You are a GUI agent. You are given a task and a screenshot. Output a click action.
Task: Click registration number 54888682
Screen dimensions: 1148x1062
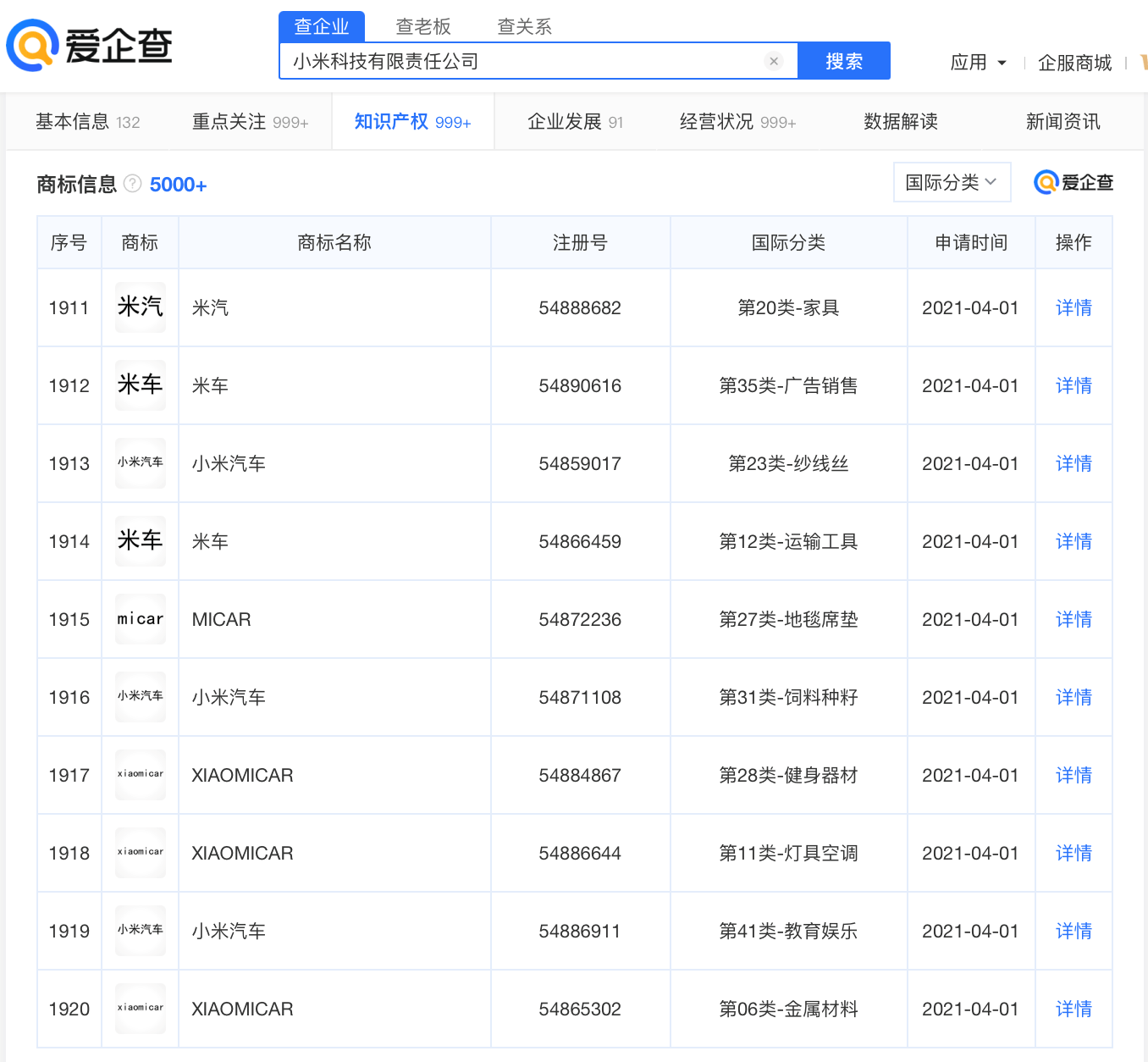(580, 307)
